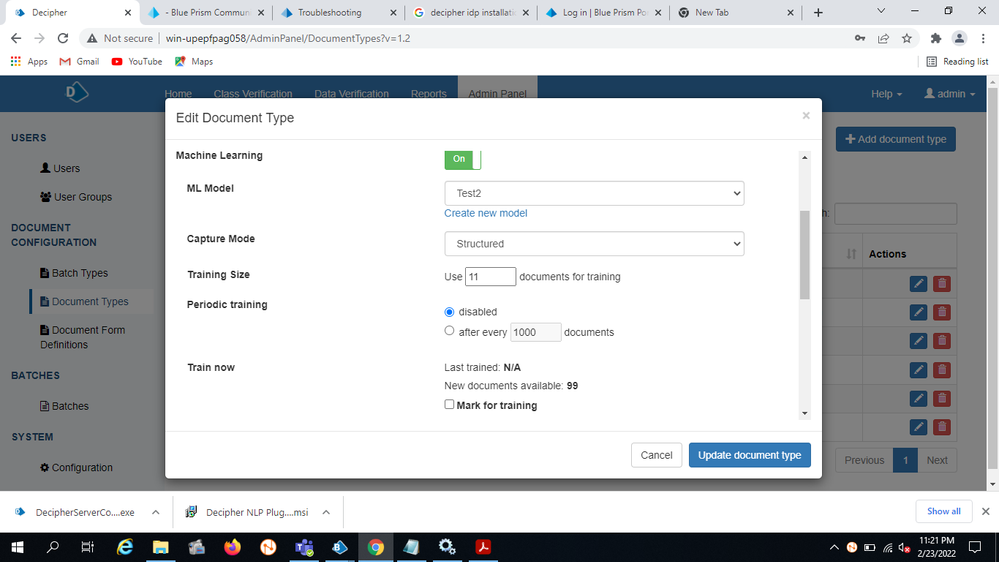Switch to the Log in Blue Prism Portal tab
999x562 pixels.
pyautogui.click(x=603, y=13)
